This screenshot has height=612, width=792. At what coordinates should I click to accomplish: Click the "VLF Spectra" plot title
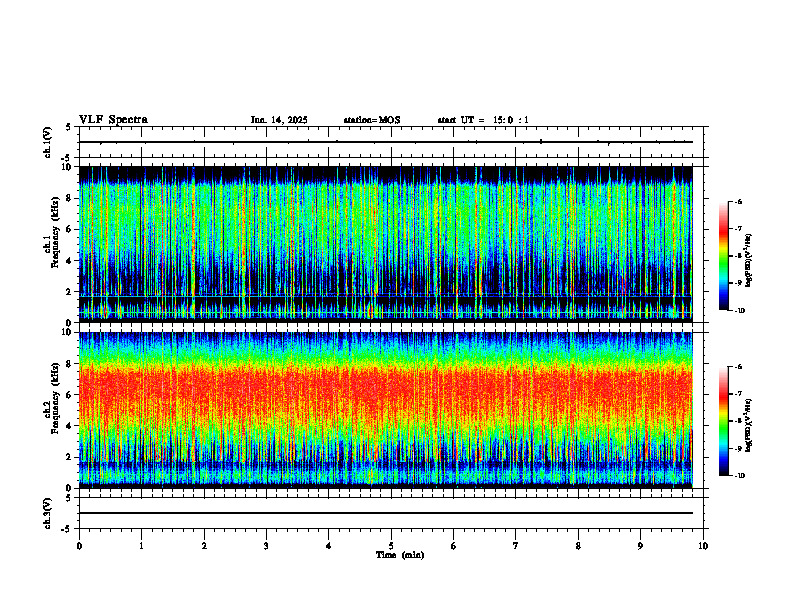tap(113, 120)
